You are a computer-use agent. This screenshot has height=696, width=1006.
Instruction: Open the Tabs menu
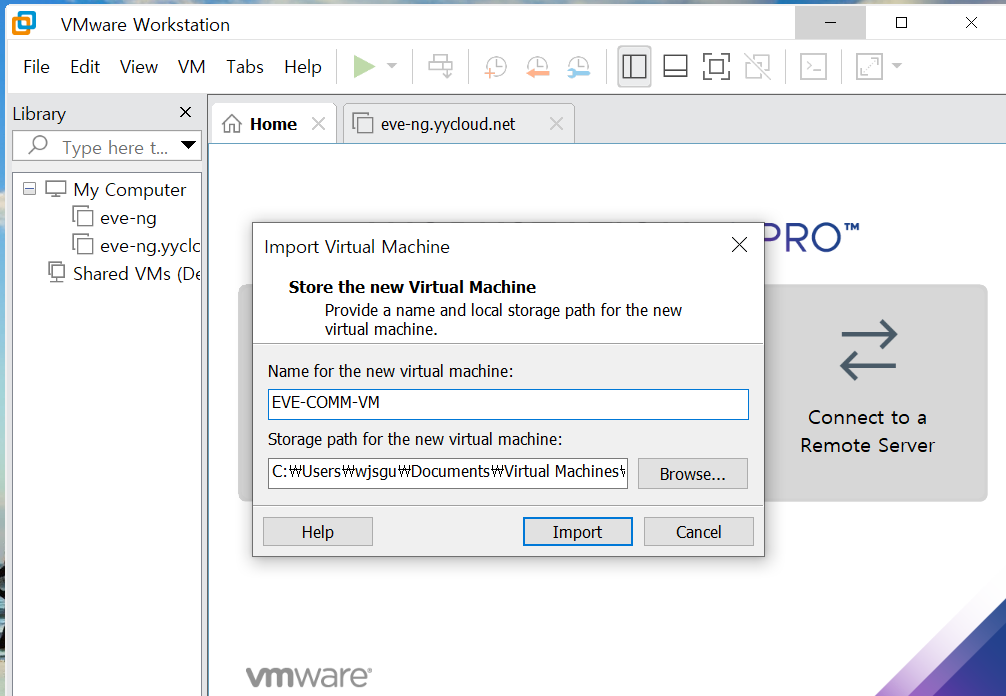pyautogui.click(x=244, y=67)
